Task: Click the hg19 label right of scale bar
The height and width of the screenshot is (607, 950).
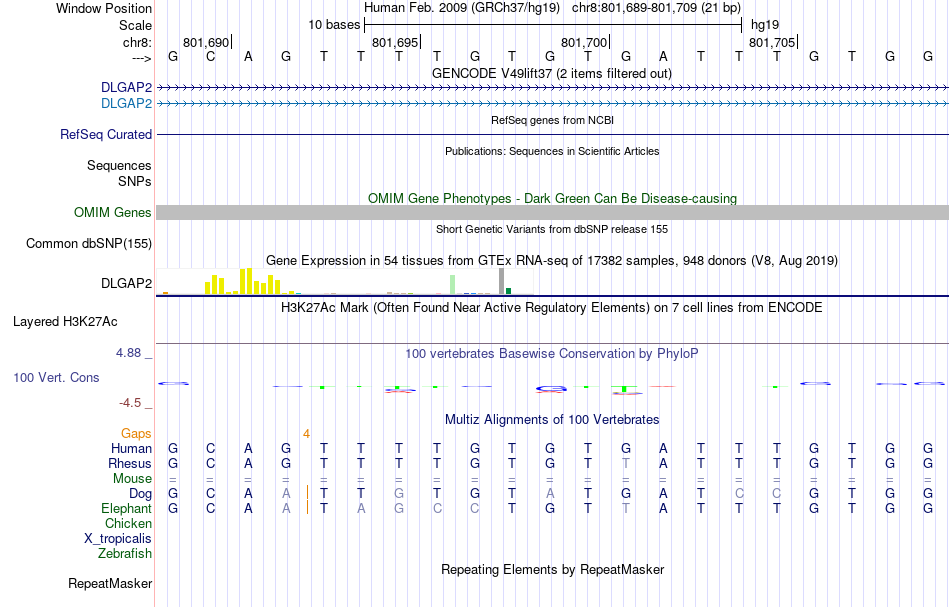Action: click(765, 25)
